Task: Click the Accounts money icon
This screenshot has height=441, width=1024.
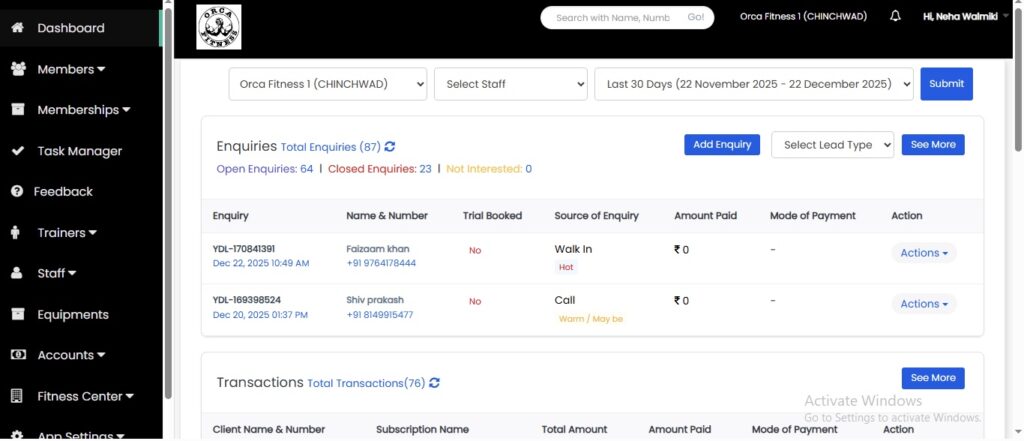Action: (18, 355)
